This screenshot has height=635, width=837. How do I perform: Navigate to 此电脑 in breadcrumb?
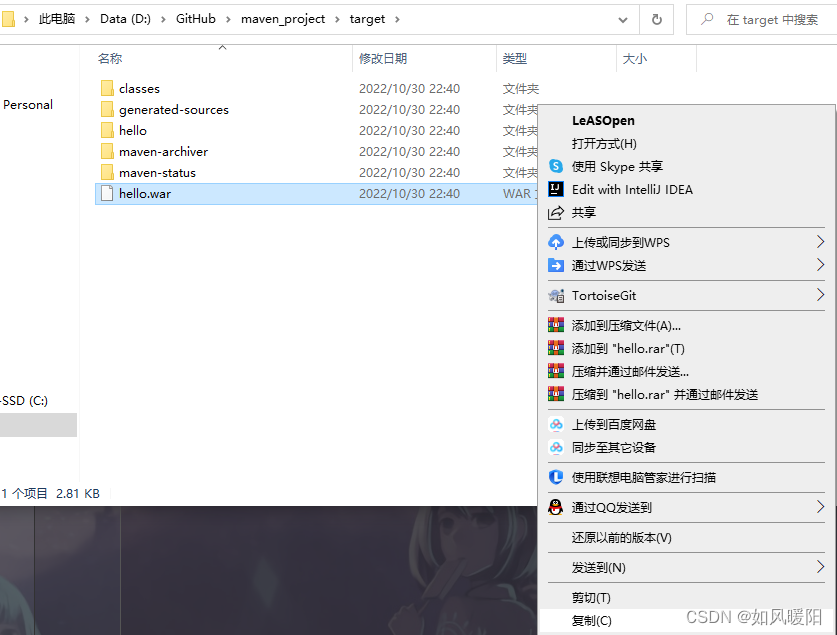(x=57, y=19)
